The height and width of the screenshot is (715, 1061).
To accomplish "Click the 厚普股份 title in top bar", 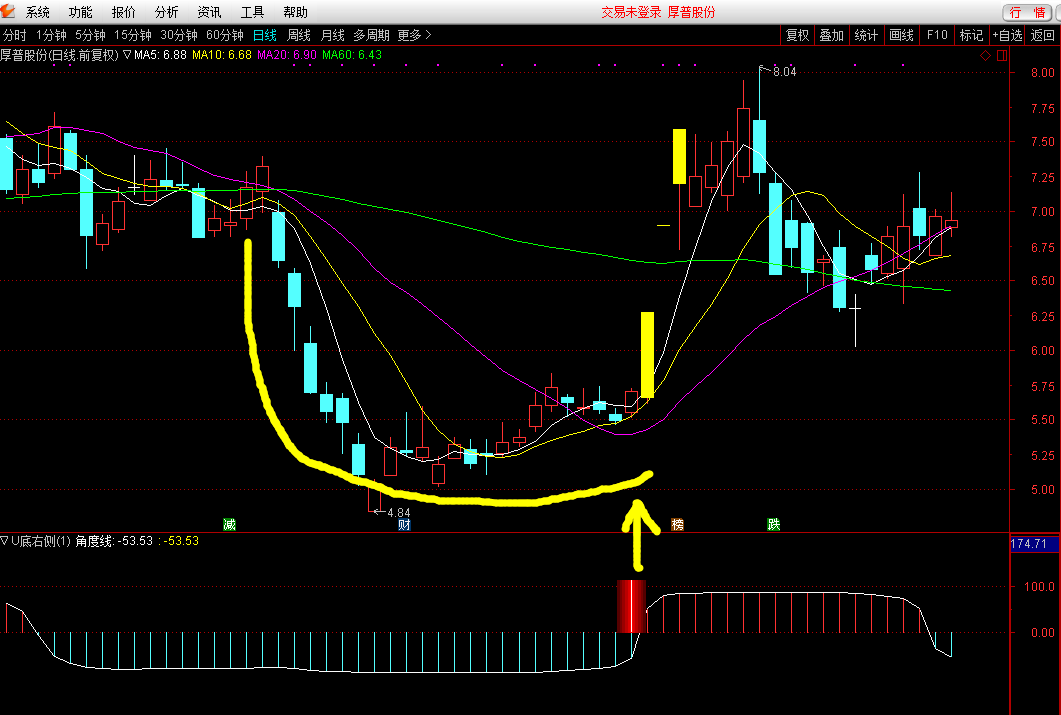I will (x=691, y=12).
